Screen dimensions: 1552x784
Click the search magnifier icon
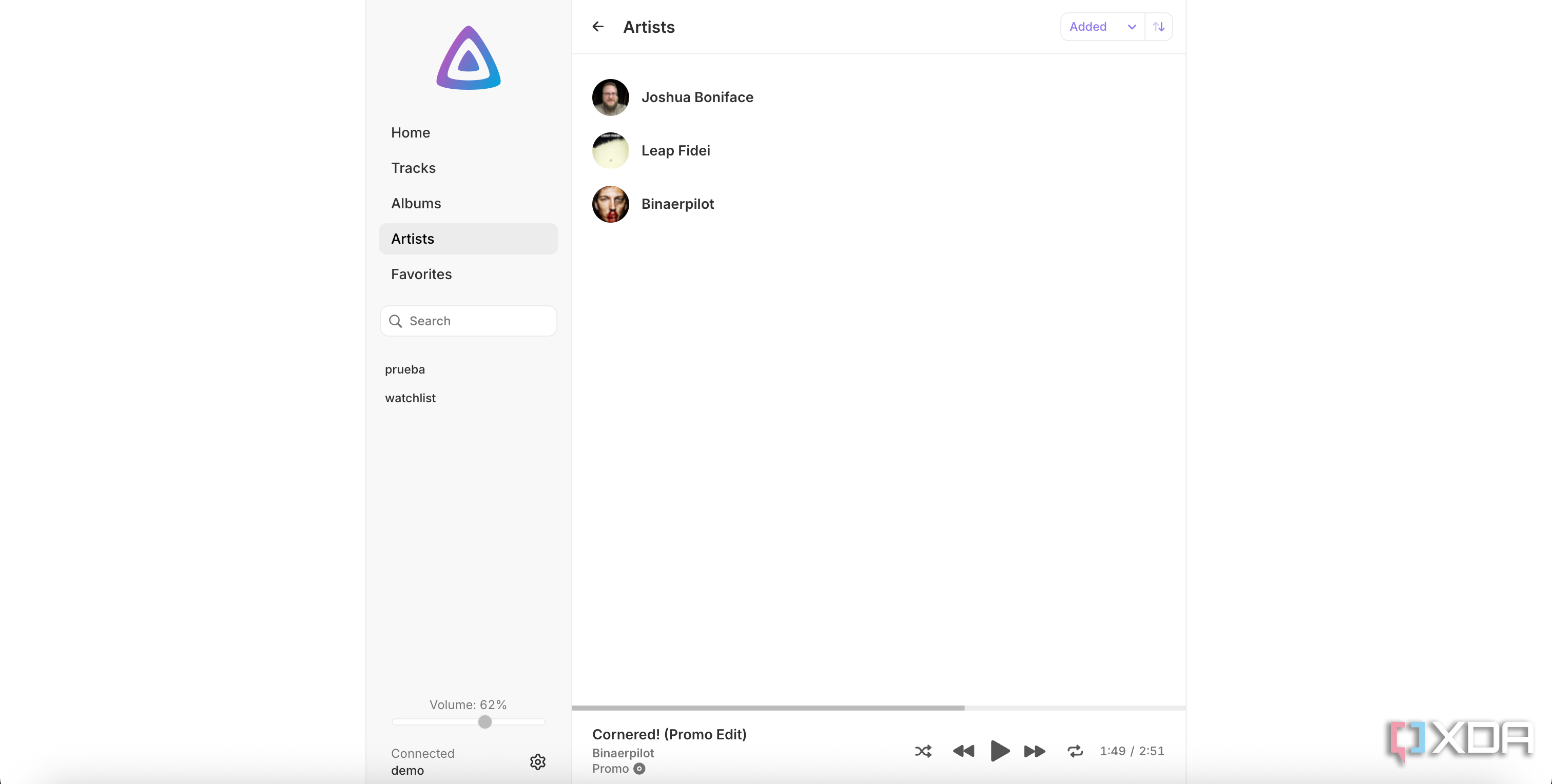pyautogui.click(x=395, y=321)
